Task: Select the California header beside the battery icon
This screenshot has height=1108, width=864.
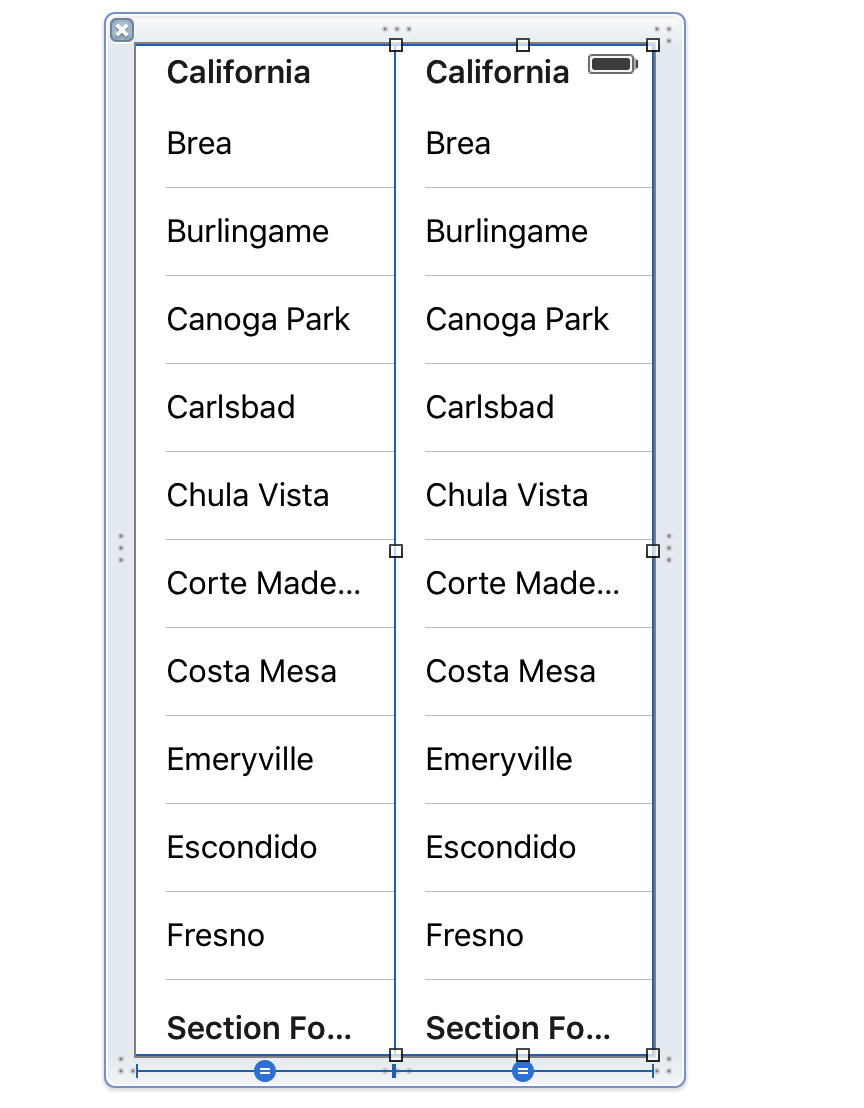Action: 497,72
